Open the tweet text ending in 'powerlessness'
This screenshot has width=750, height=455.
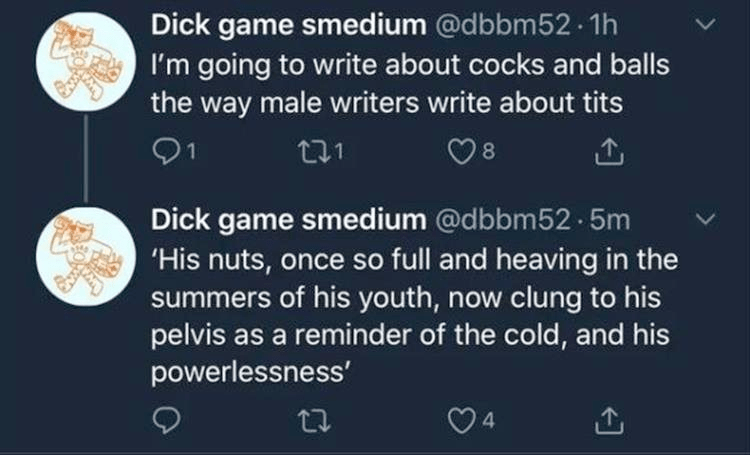pos(410,310)
